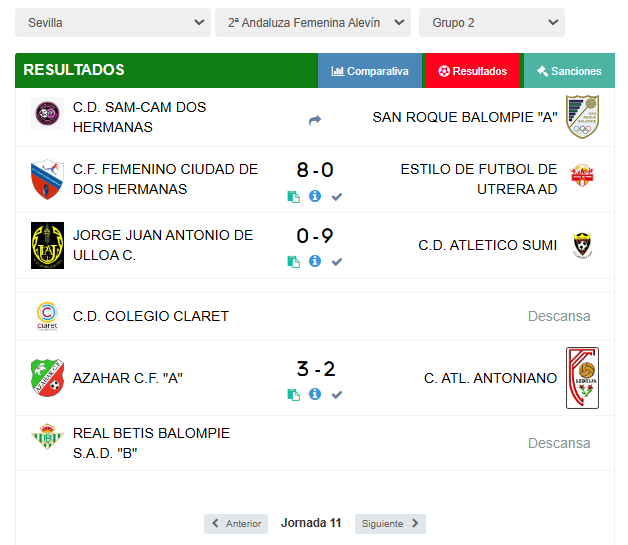
Task: Expand the Sevilla province dropdown
Action: tap(113, 22)
